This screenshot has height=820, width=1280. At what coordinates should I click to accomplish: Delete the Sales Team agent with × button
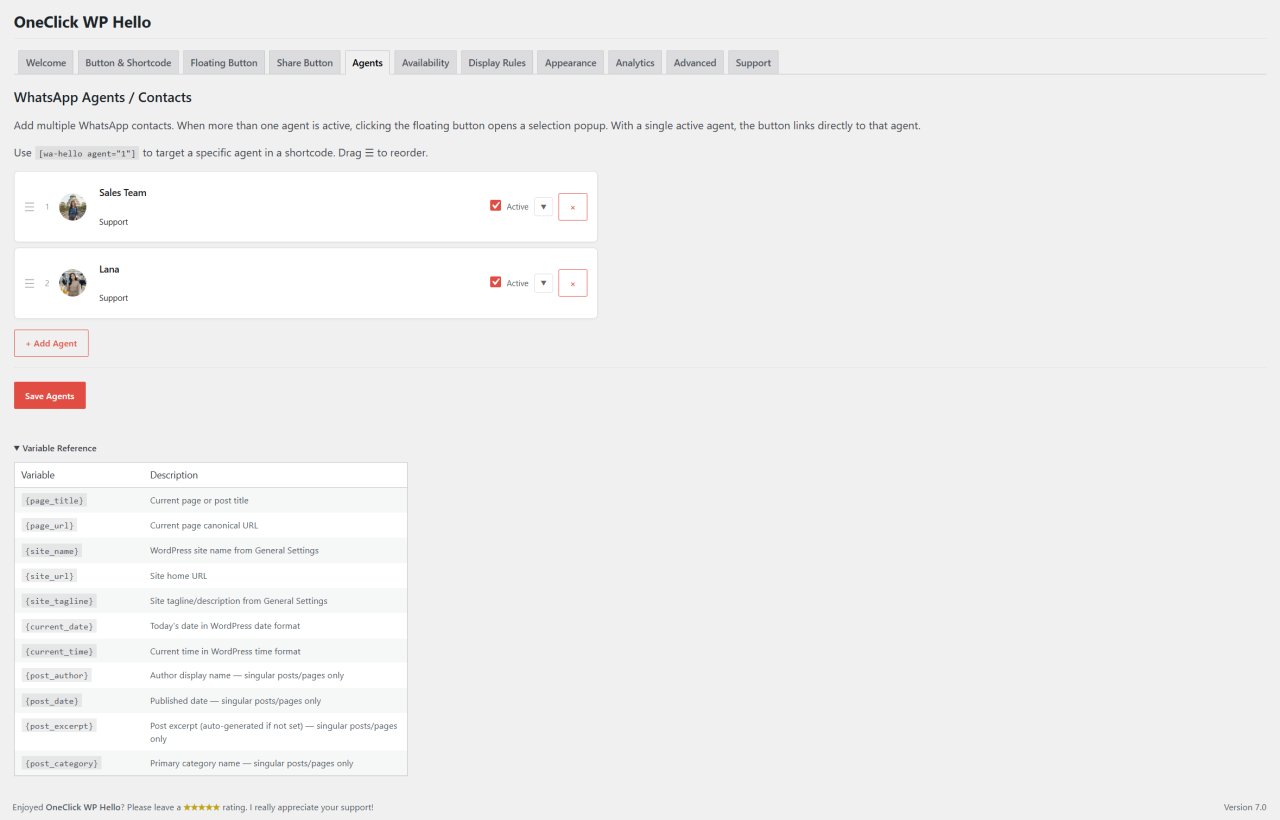click(x=573, y=207)
